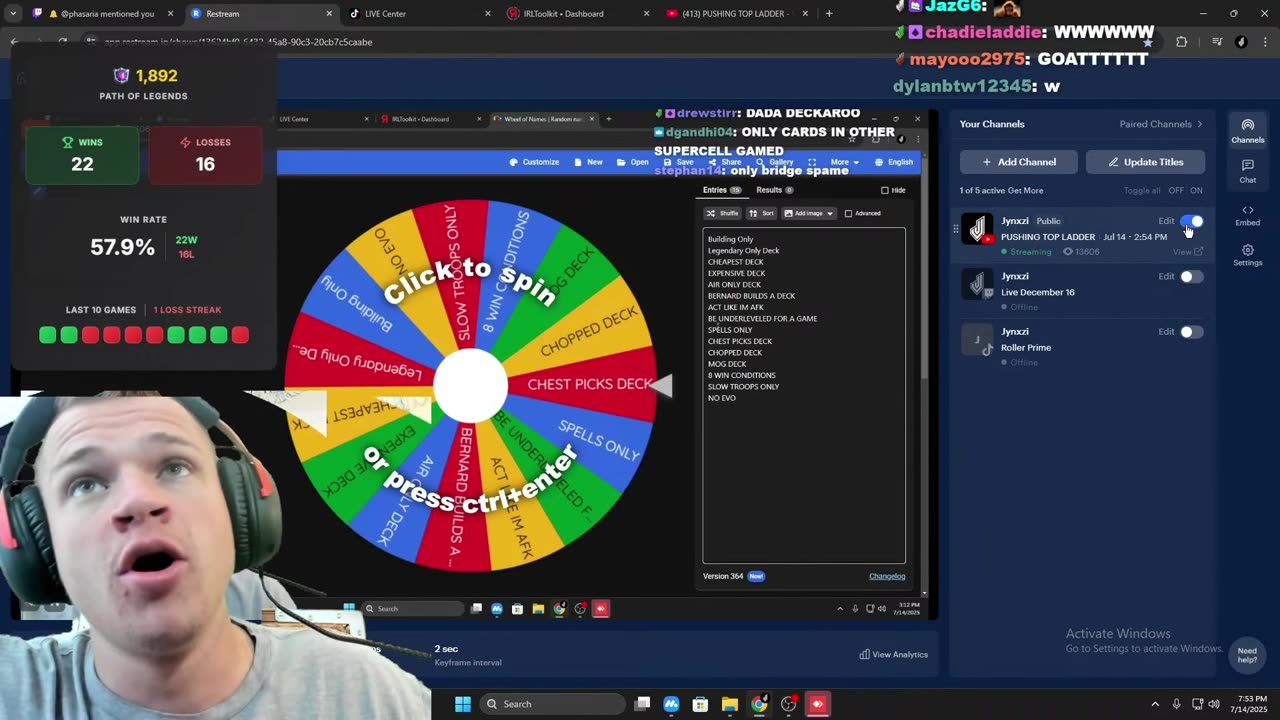Screen dimensions: 1280x720
Task: Check the Advanced checkbox in wheel panel
Action: (848, 213)
